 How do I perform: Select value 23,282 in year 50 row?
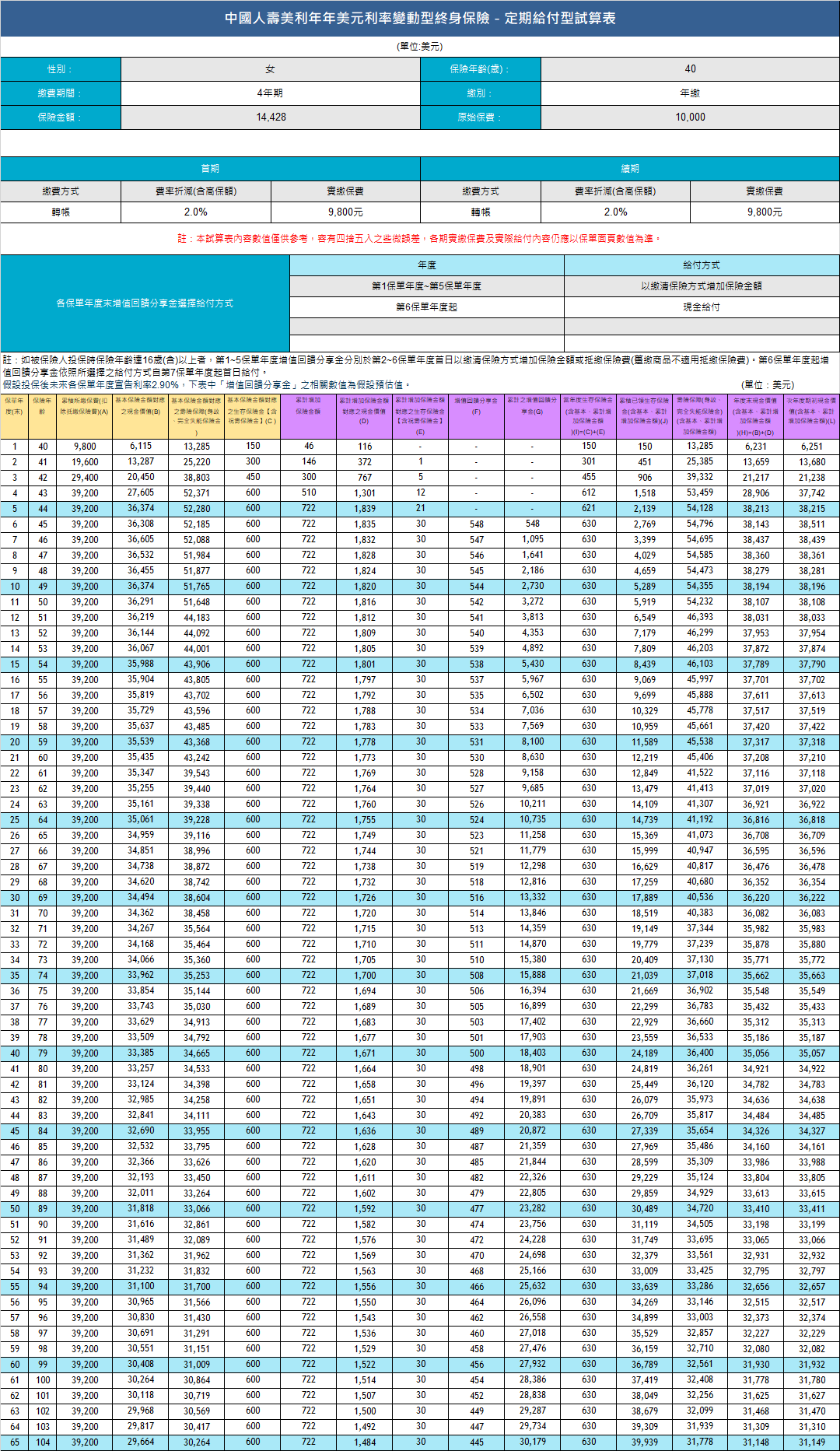point(533,1209)
